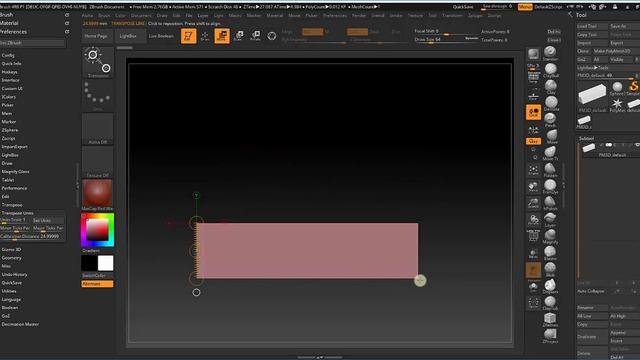Viewport: 640px width, 360px height.
Task: Select the ClayBuildup brush icon
Action: tap(551, 70)
